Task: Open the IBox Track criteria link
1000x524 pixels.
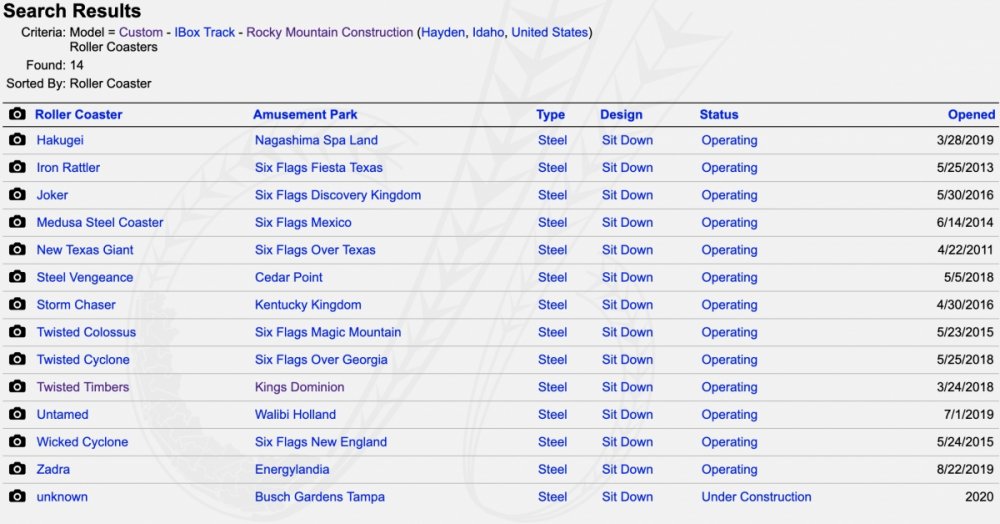Action: pos(205,32)
